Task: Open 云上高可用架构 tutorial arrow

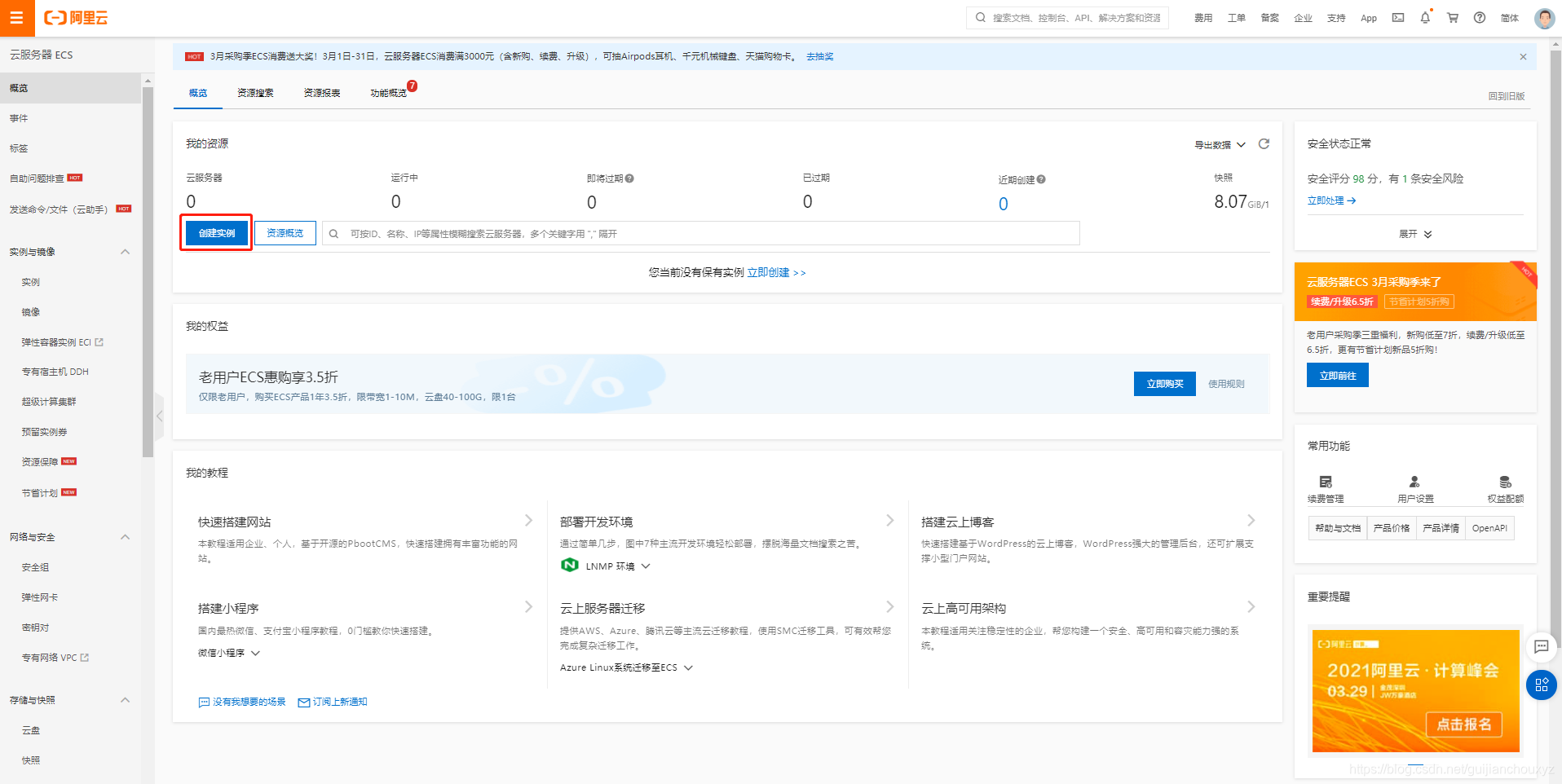Action: click(1251, 606)
